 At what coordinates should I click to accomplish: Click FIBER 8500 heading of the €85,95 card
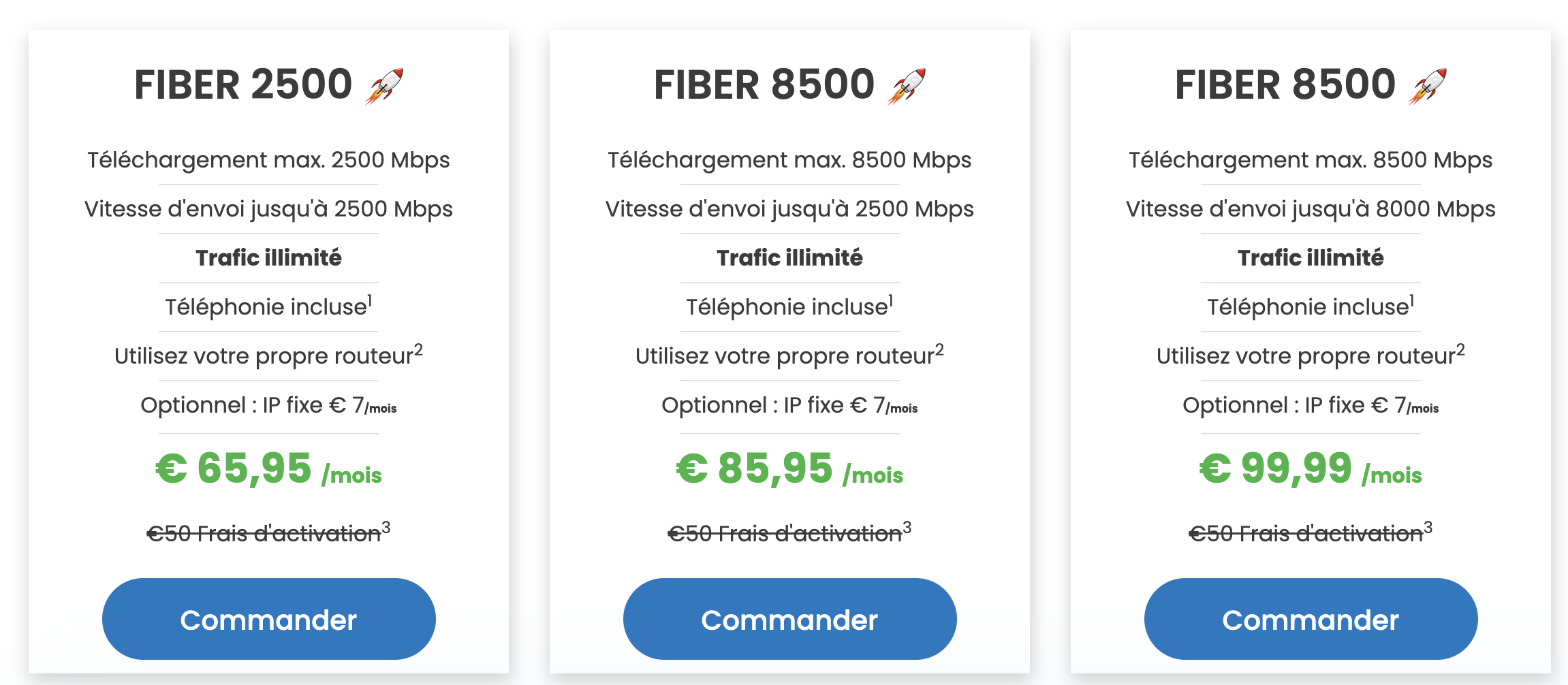click(764, 85)
